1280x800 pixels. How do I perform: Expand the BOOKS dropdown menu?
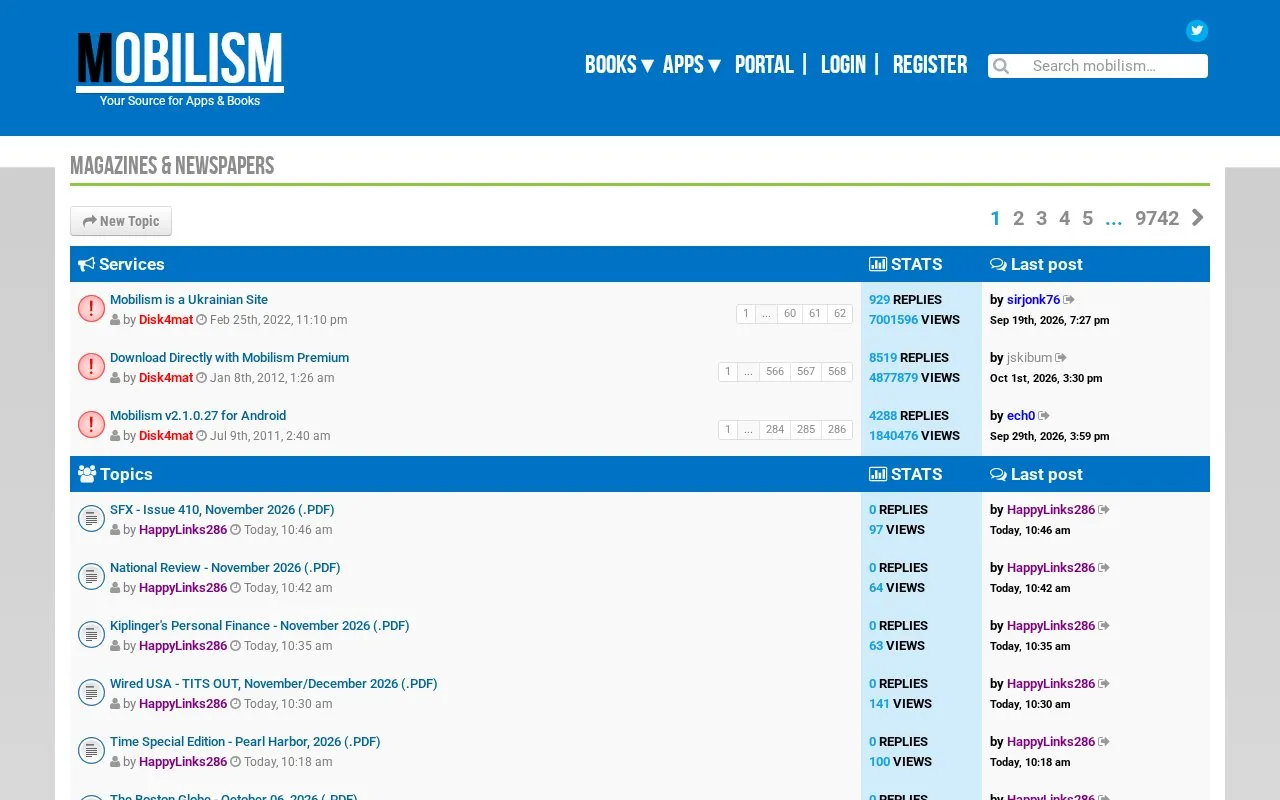tap(619, 65)
